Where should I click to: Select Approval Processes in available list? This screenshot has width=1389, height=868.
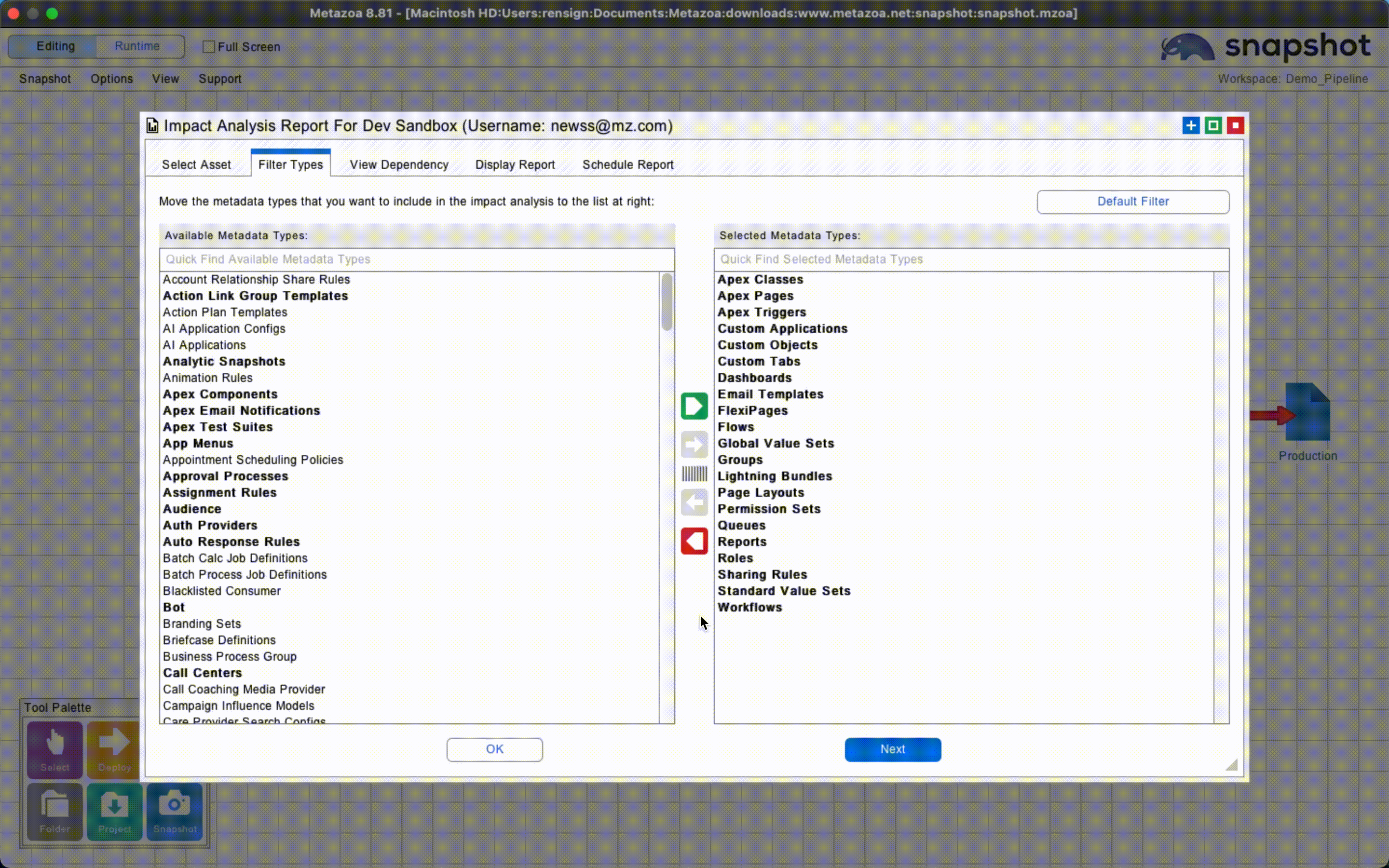coord(410,476)
